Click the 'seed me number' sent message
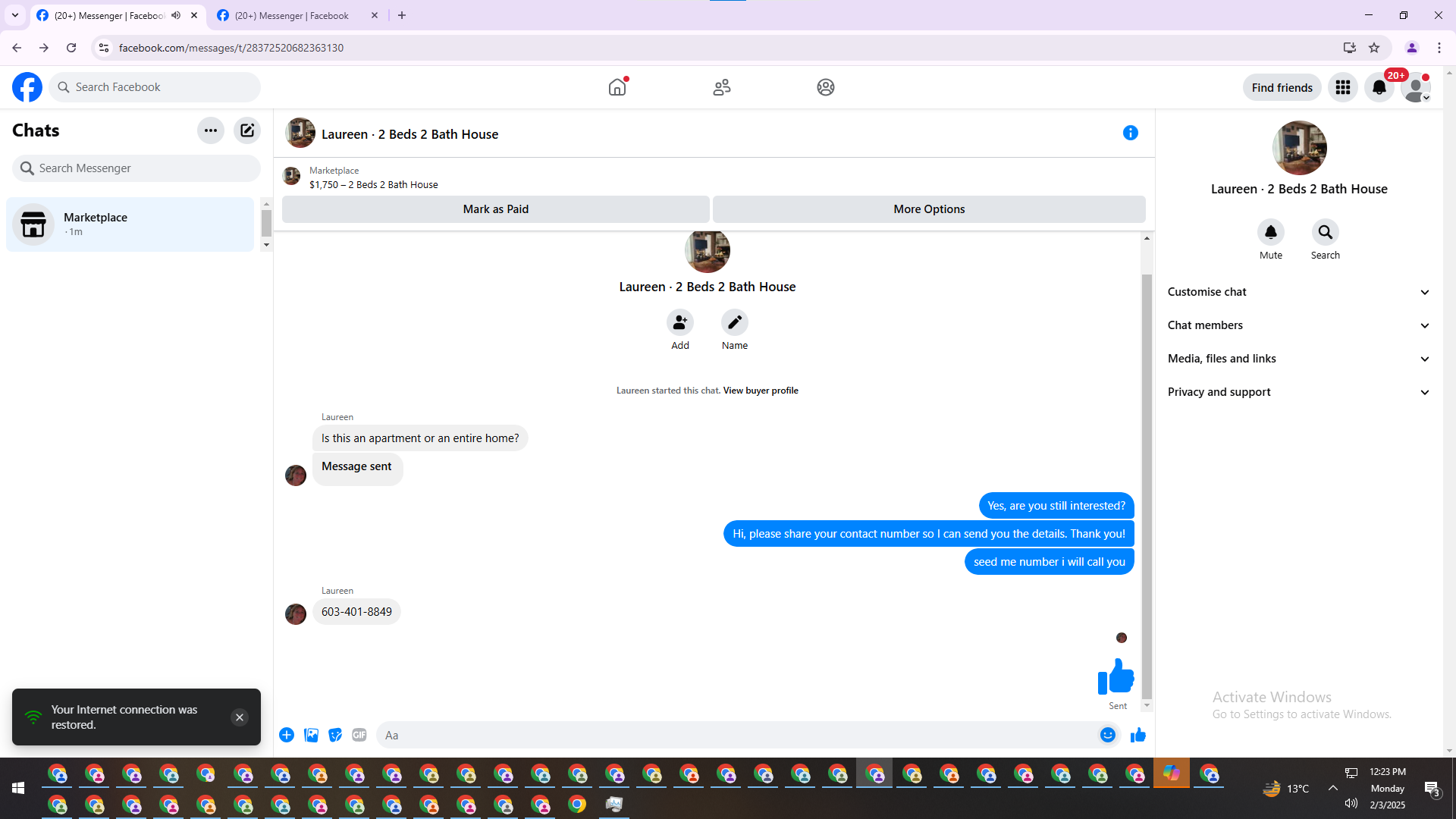This screenshot has height=819, width=1456. coord(1050,562)
